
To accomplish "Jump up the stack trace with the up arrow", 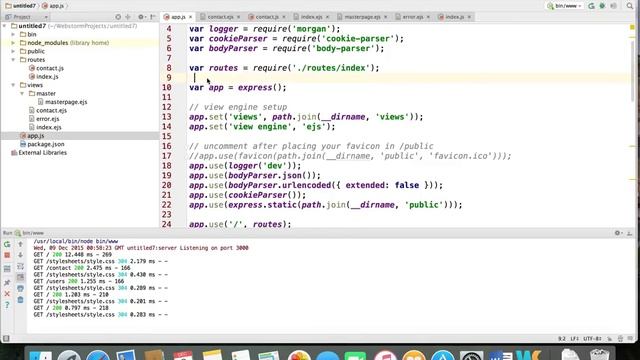I will click(20, 244).
